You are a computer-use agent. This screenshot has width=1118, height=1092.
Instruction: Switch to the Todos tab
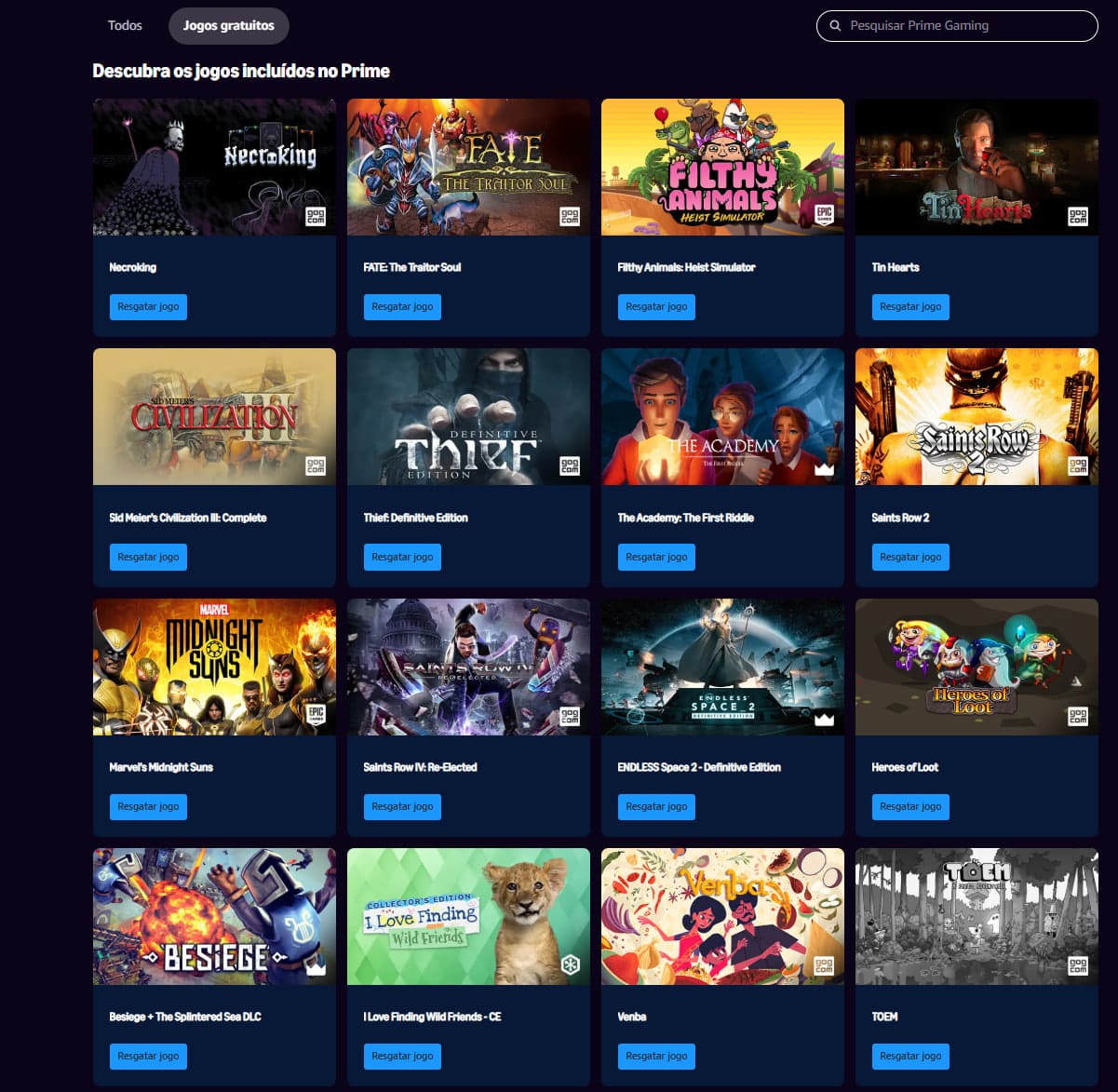coord(125,26)
